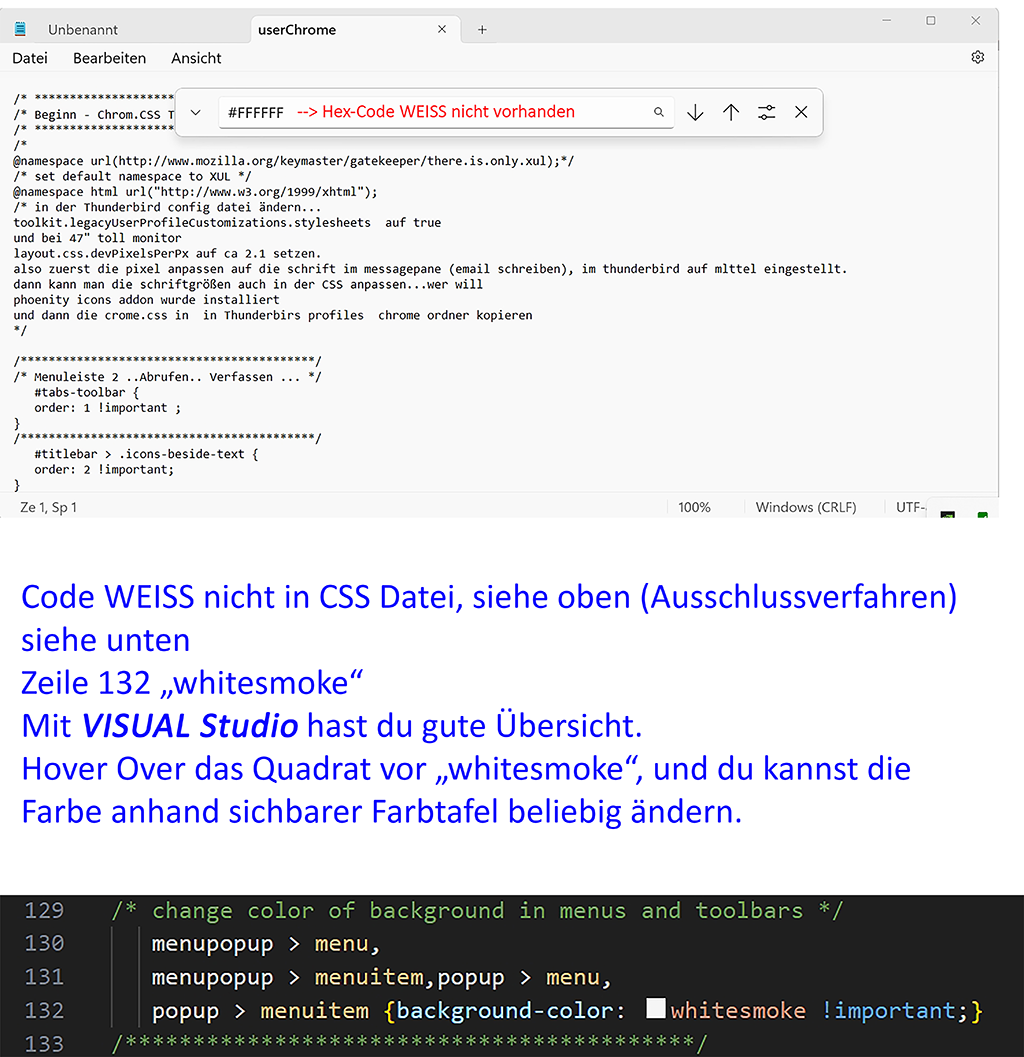
Task: Click Windows (CRLF) line ending indicator
Action: [806, 507]
